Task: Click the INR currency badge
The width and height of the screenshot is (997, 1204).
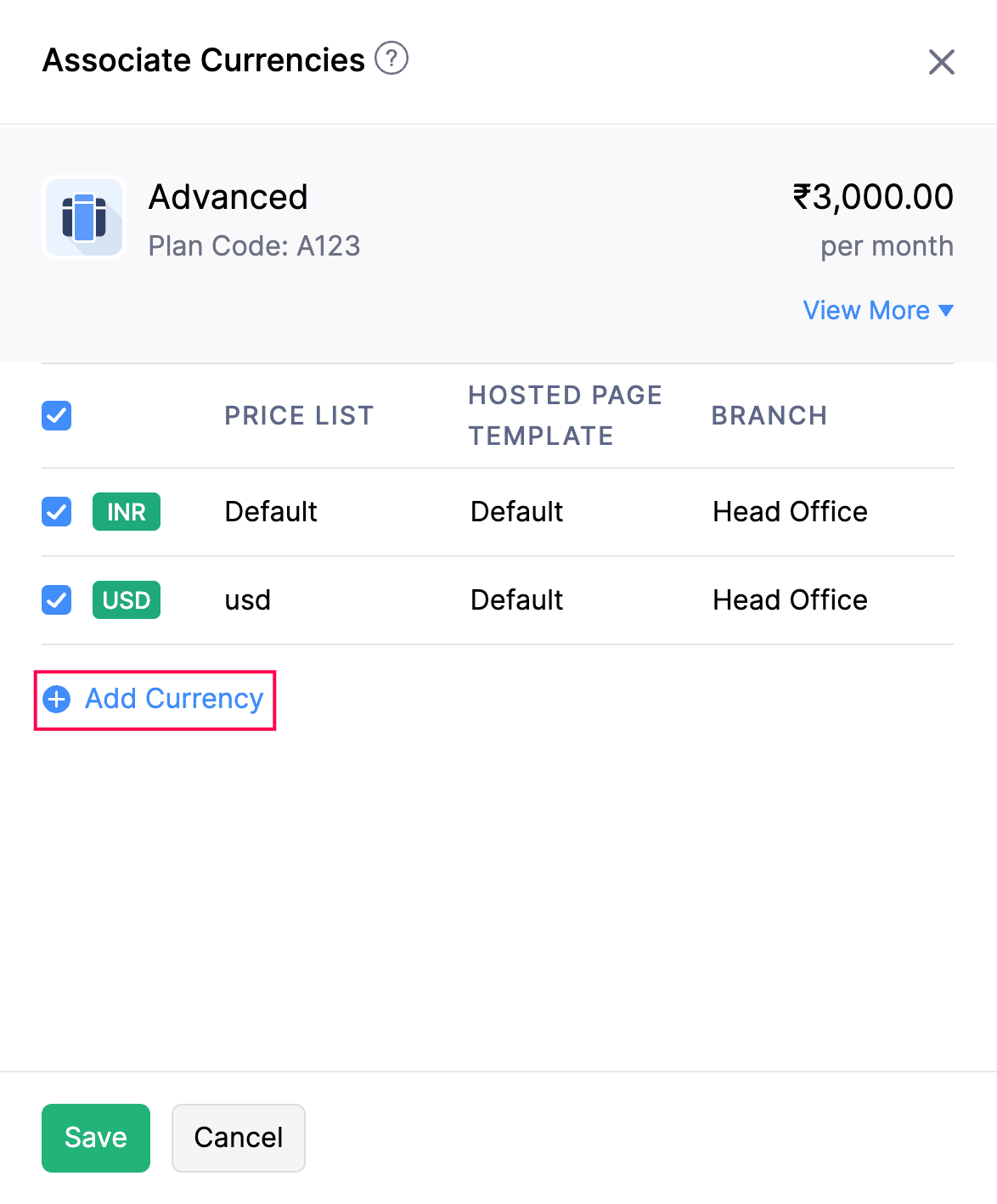Action: 126,512
